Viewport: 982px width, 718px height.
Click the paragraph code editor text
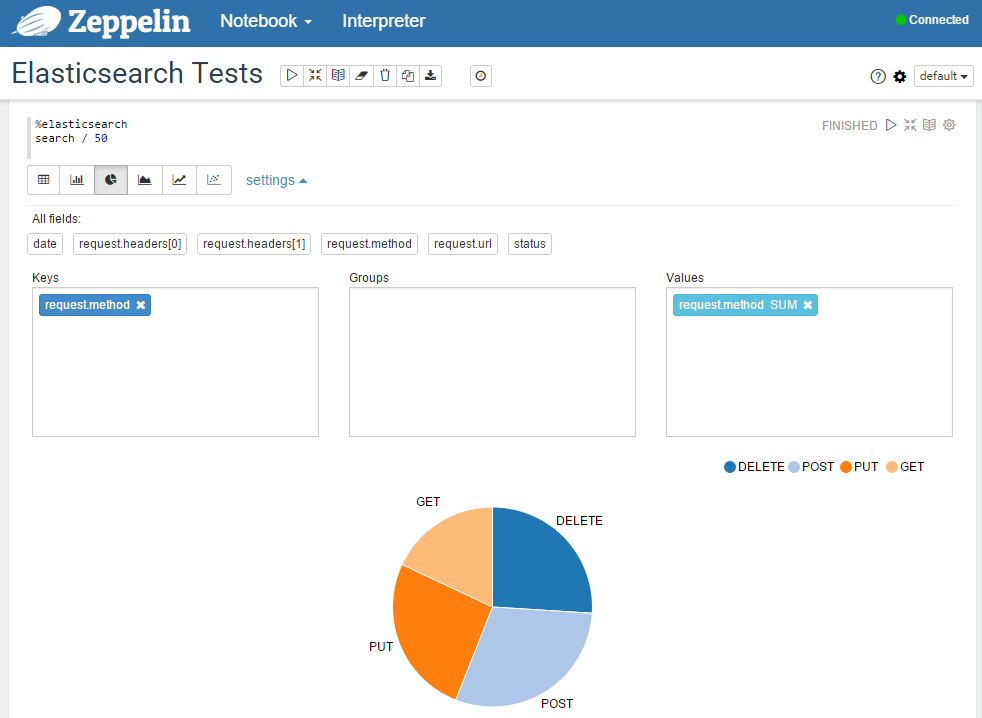[81, 131]
